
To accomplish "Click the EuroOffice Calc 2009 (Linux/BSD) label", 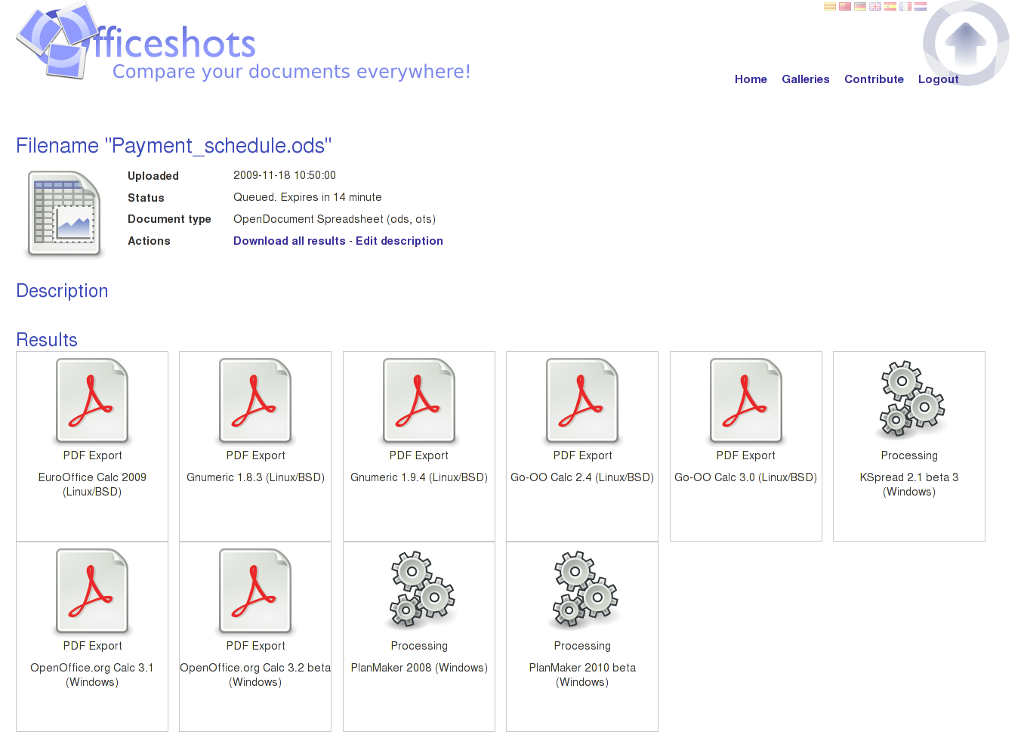I will click(x=92, y=484).
